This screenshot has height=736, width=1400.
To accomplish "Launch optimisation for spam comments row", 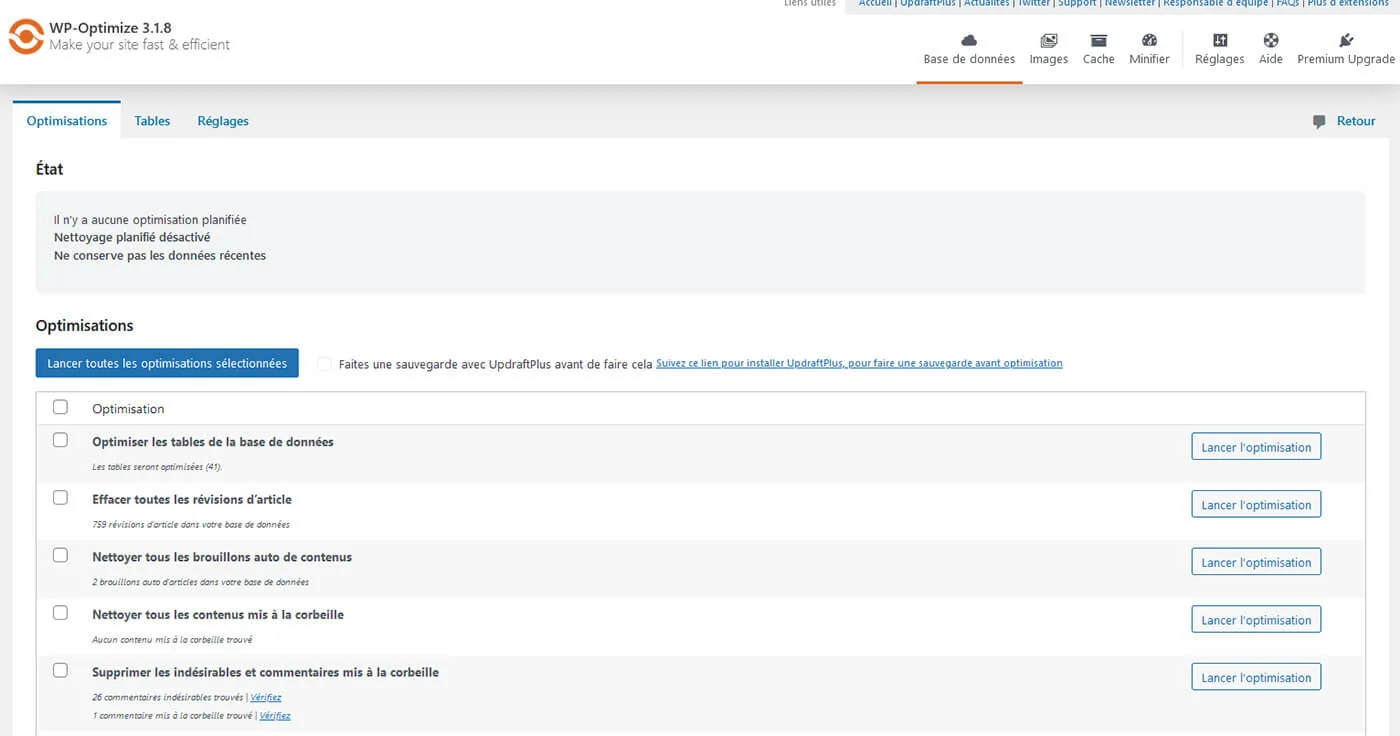I will pos(1256,678).
